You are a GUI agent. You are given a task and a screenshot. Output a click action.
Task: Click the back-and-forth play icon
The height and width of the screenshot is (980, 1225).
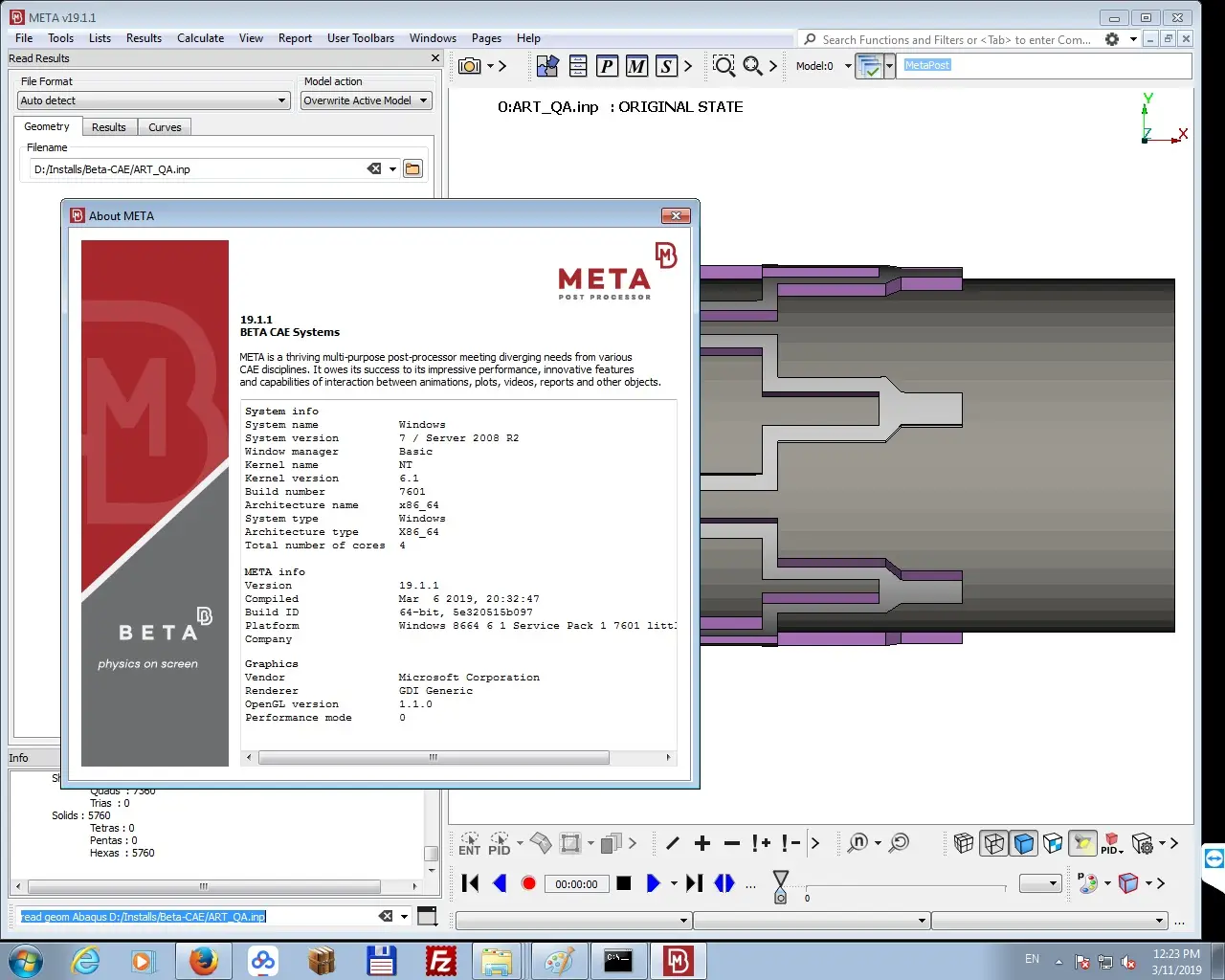(x=724, y=883)
